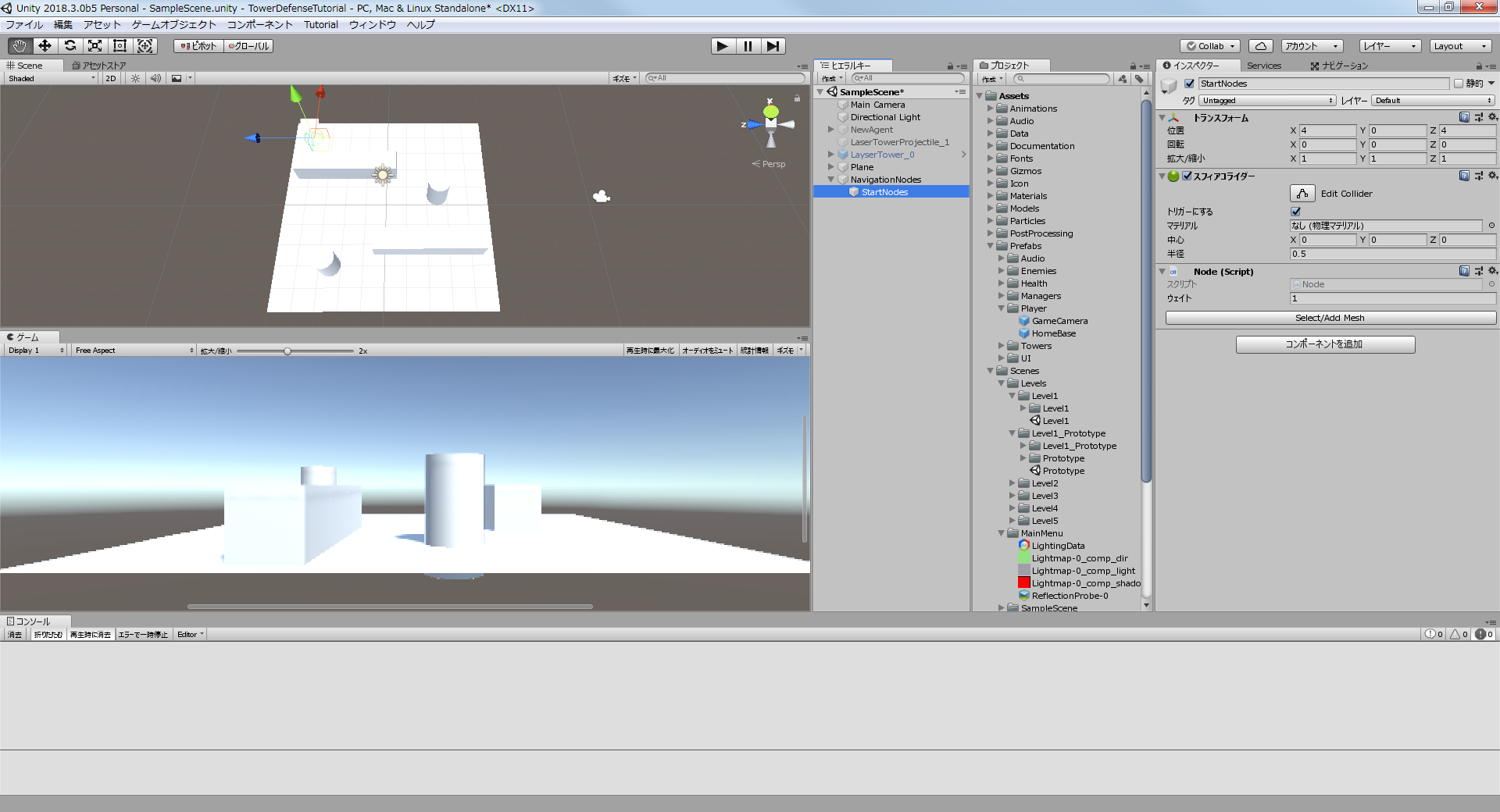
Task: Toggle Pivot handle position
Action: (x=198, y=46)
